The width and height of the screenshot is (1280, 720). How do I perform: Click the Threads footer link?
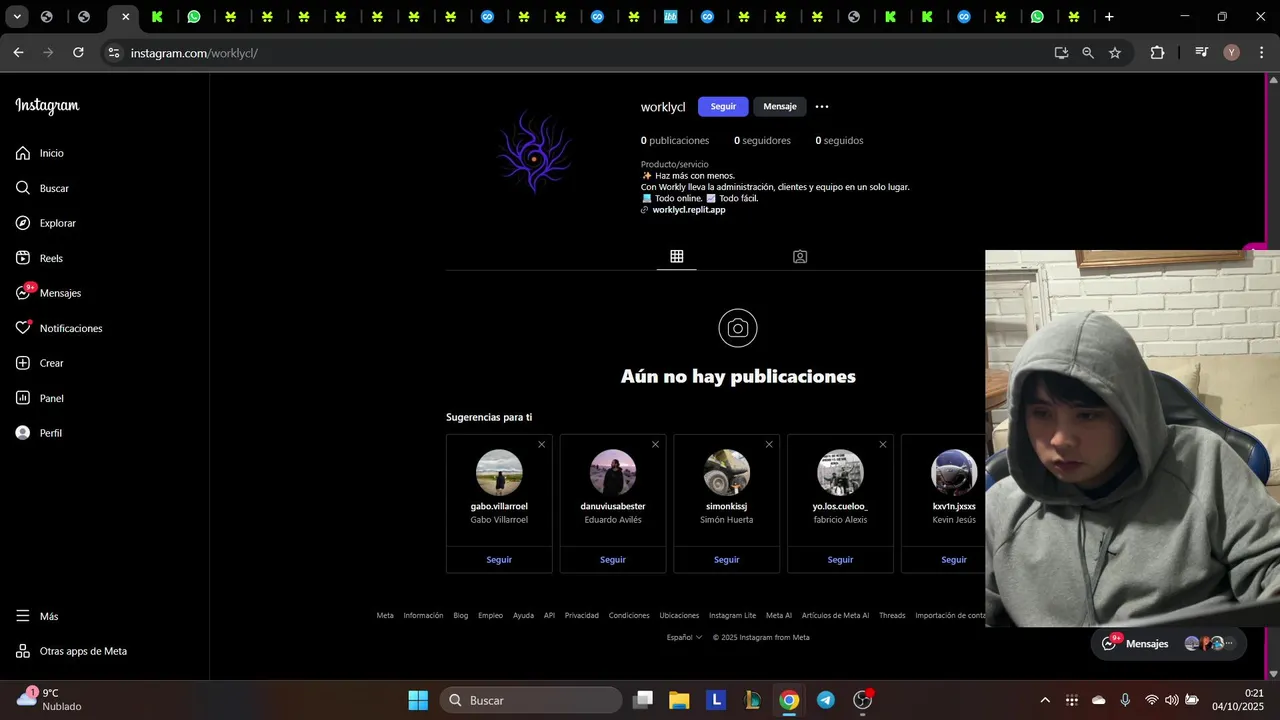[x=892, y=616]
